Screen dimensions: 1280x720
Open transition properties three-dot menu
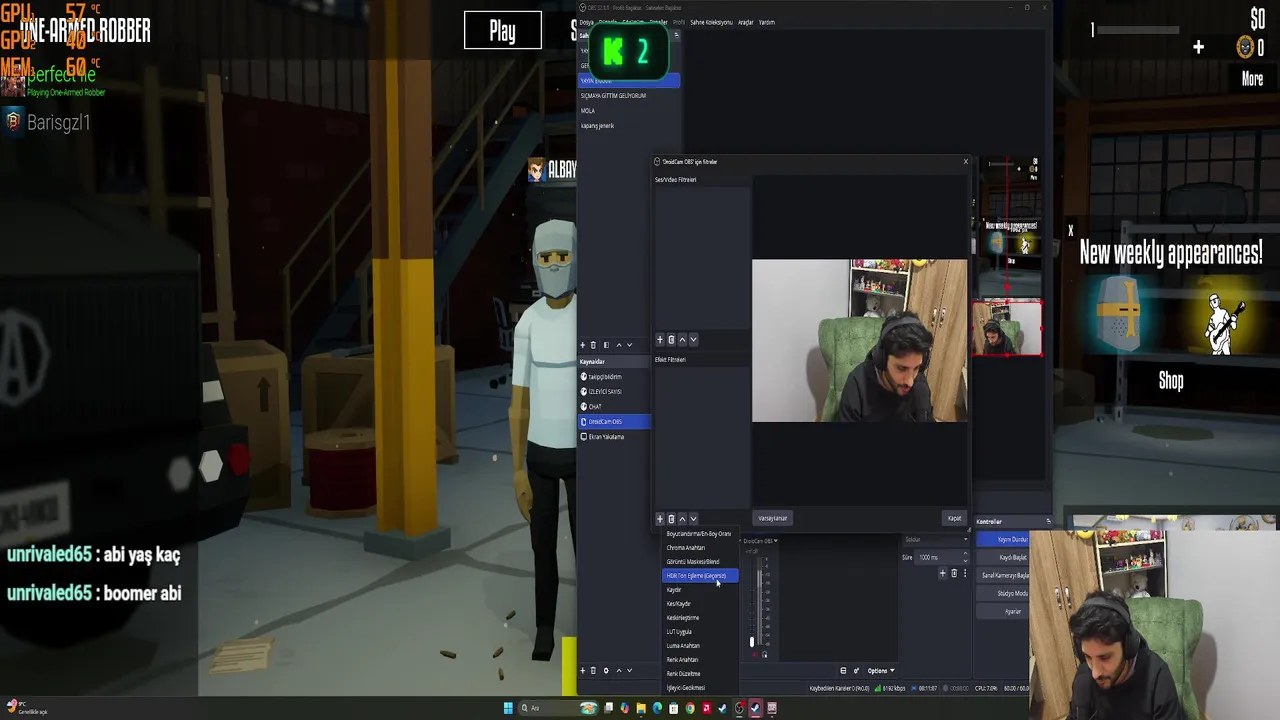tap(965, 573)
